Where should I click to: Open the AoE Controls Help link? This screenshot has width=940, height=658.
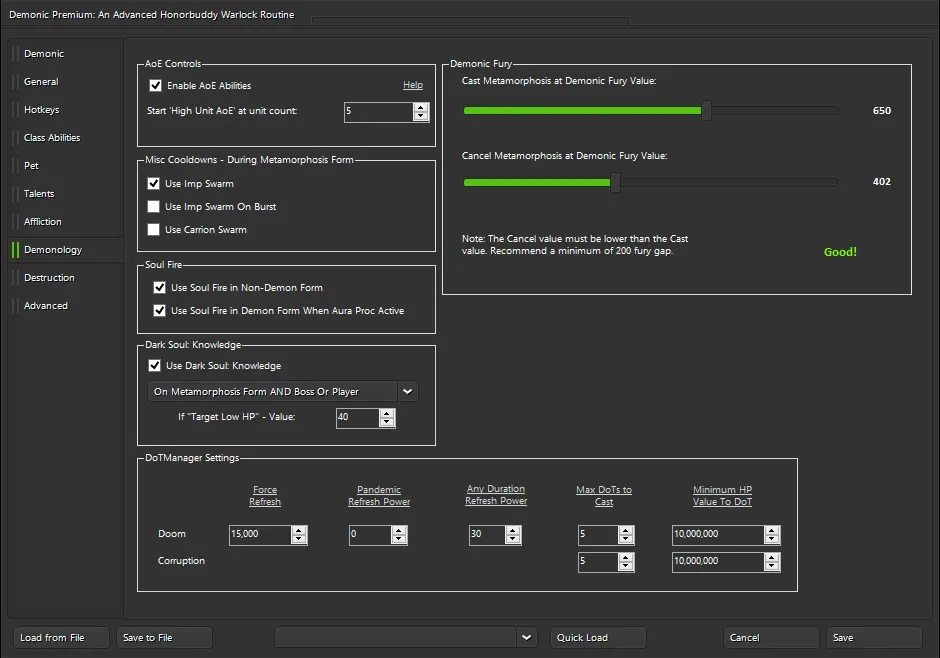click(x=413, y=85)
